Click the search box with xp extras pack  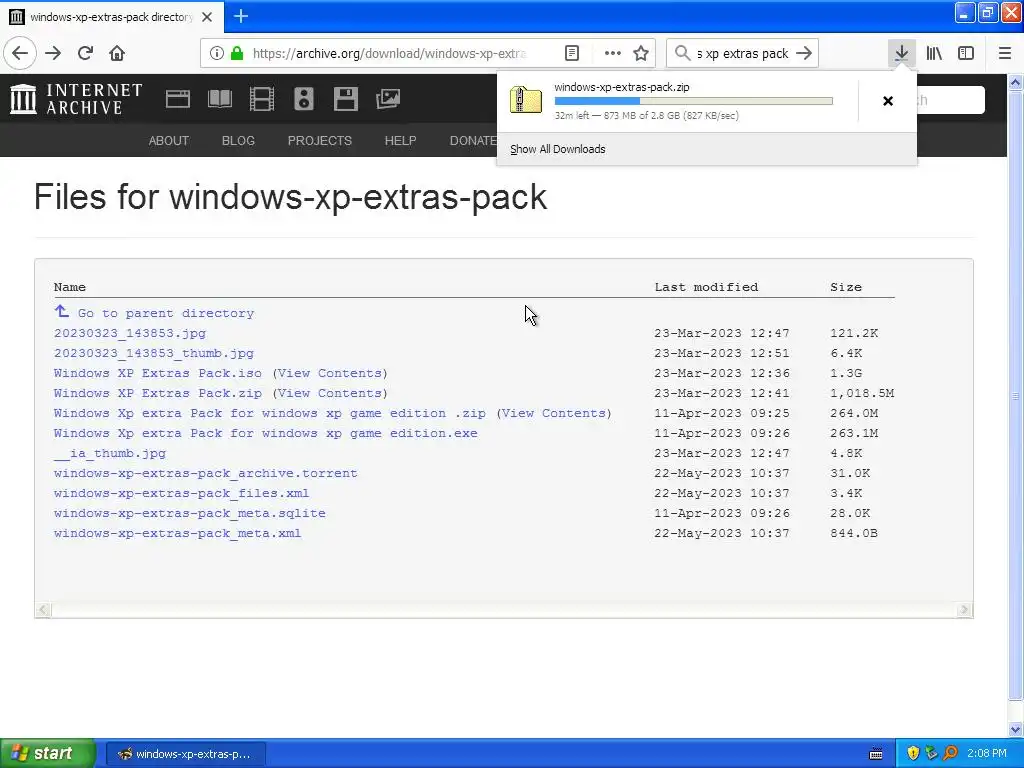pyautogui.click(x=742, y=53)
